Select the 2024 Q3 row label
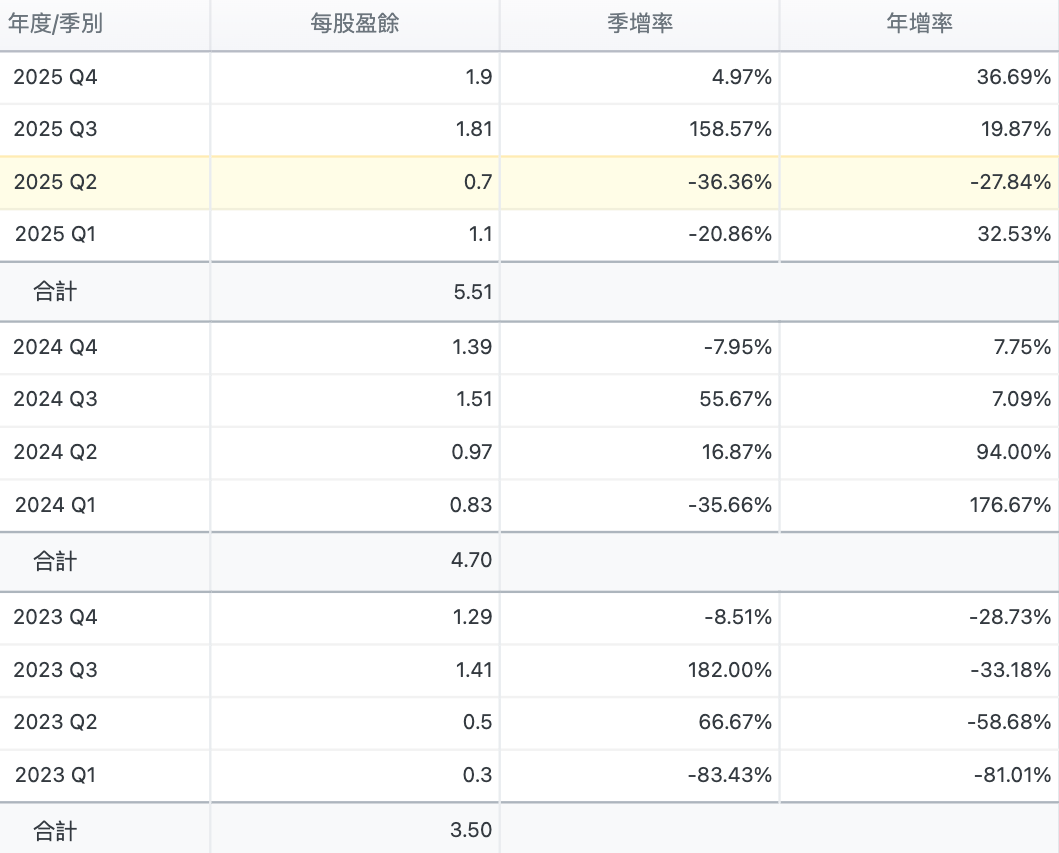Image resolution: width=1059 pixels, height=853 pixels. pyautogui.click(x=55, y=399)
